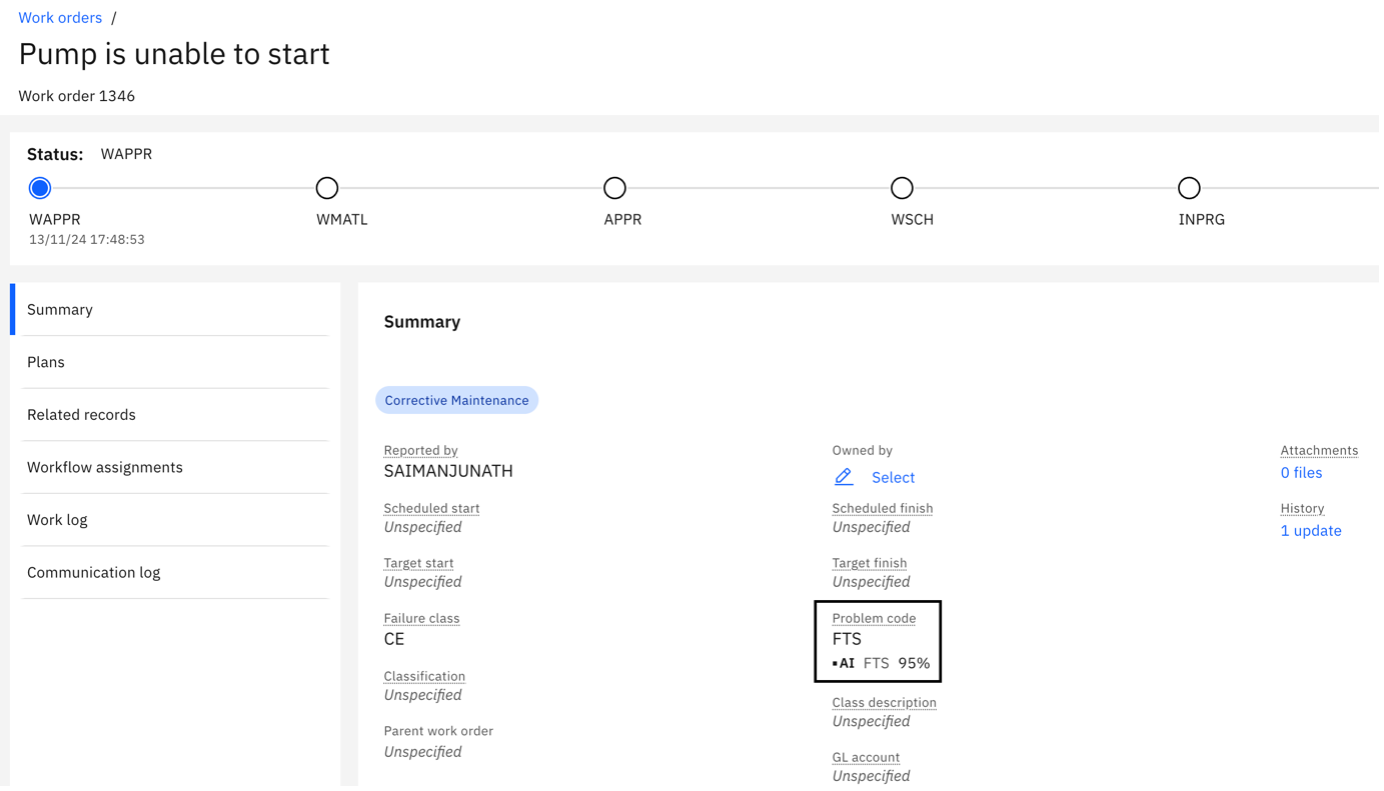Click the pencil icon to edit Owned by
This screenshot has width=1384, height=791.
[x=843, y=477]
